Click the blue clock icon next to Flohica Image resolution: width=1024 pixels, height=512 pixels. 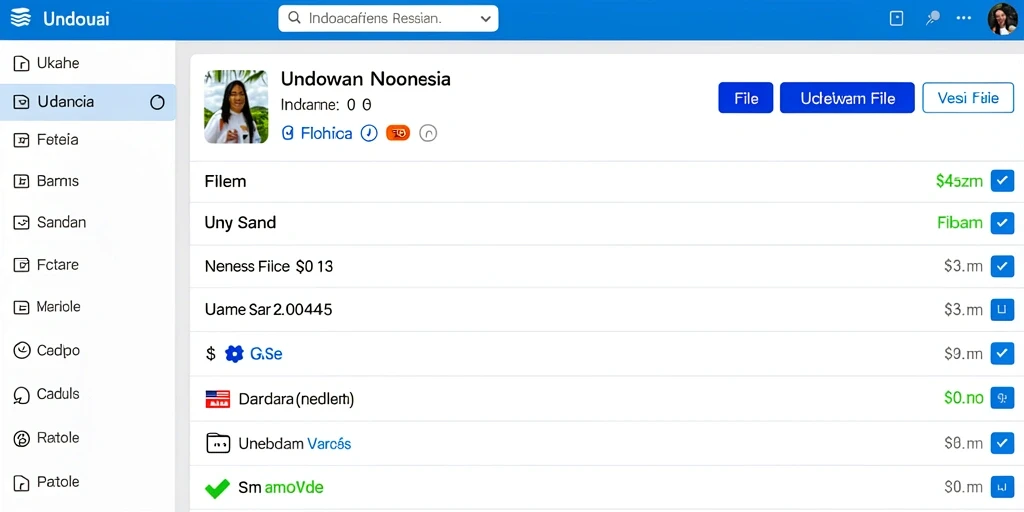pos(369,133)
